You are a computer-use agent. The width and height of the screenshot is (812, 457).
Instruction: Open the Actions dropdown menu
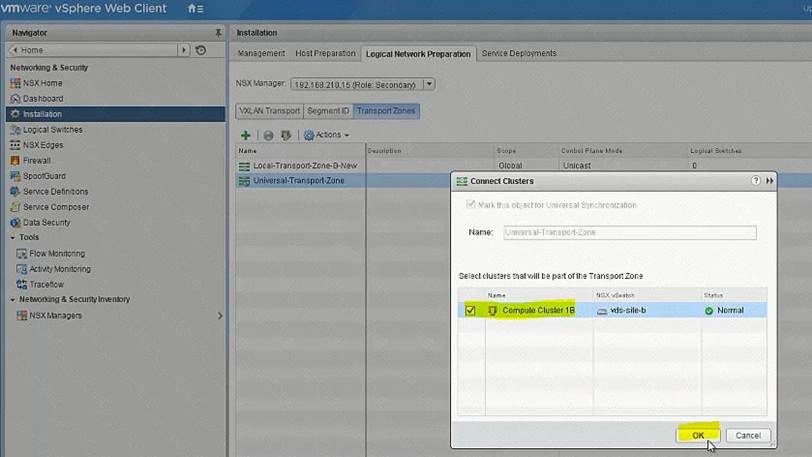click(327, 135)
